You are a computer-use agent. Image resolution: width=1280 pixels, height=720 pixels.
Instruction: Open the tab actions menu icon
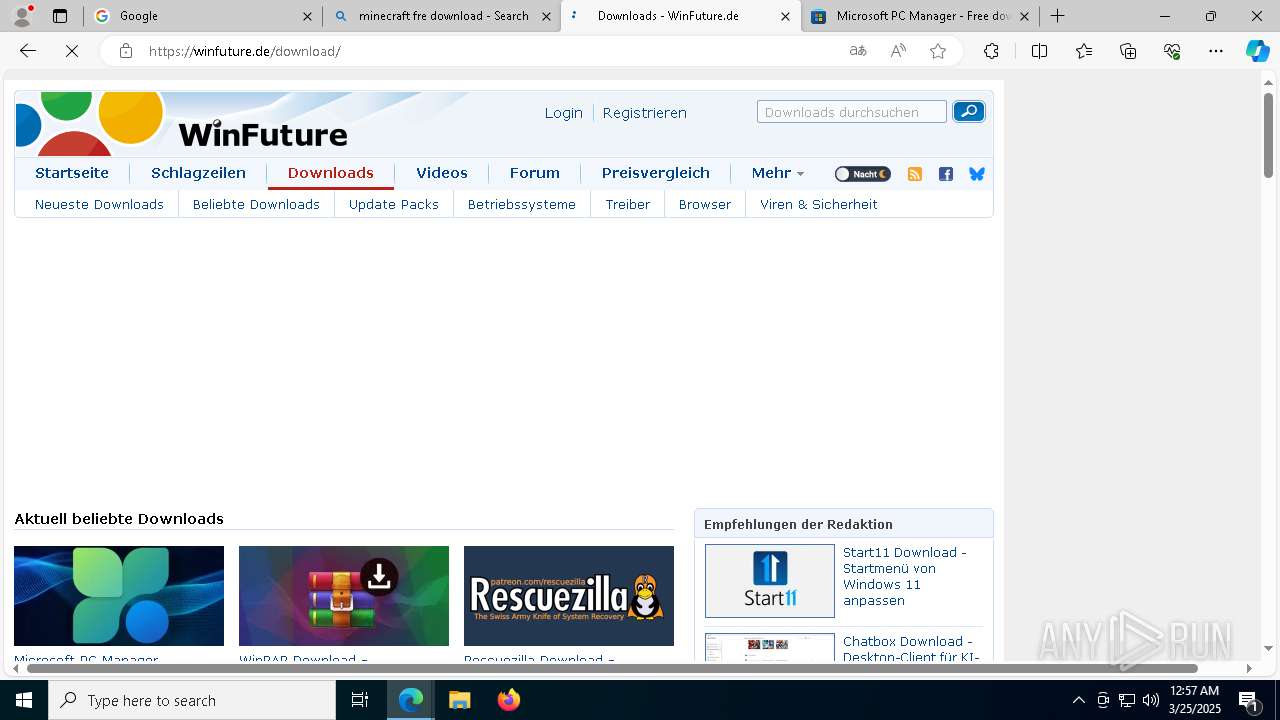pyautogui.click(x=60, y=16)
